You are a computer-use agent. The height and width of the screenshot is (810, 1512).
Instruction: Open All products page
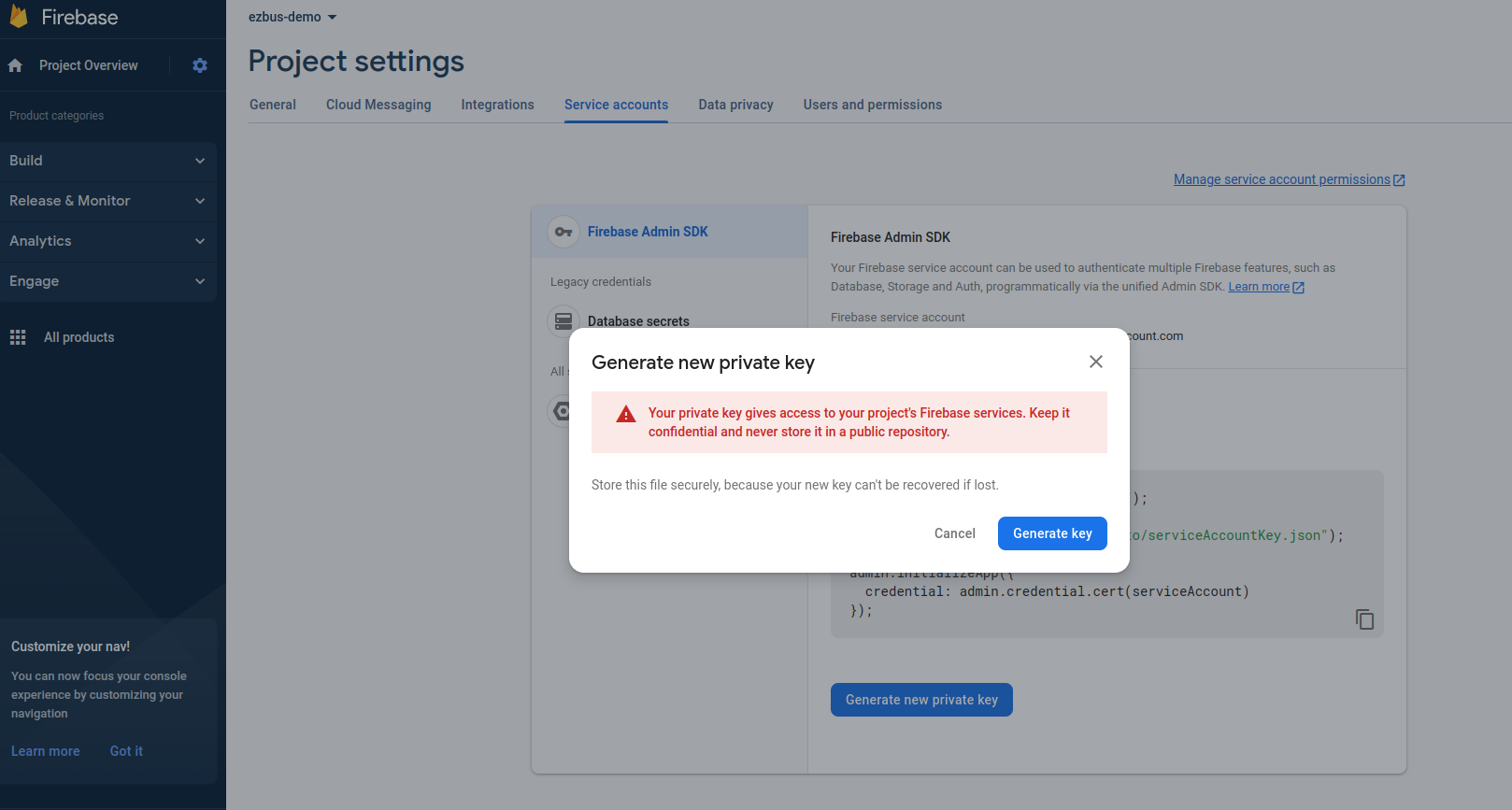(79, 337)
